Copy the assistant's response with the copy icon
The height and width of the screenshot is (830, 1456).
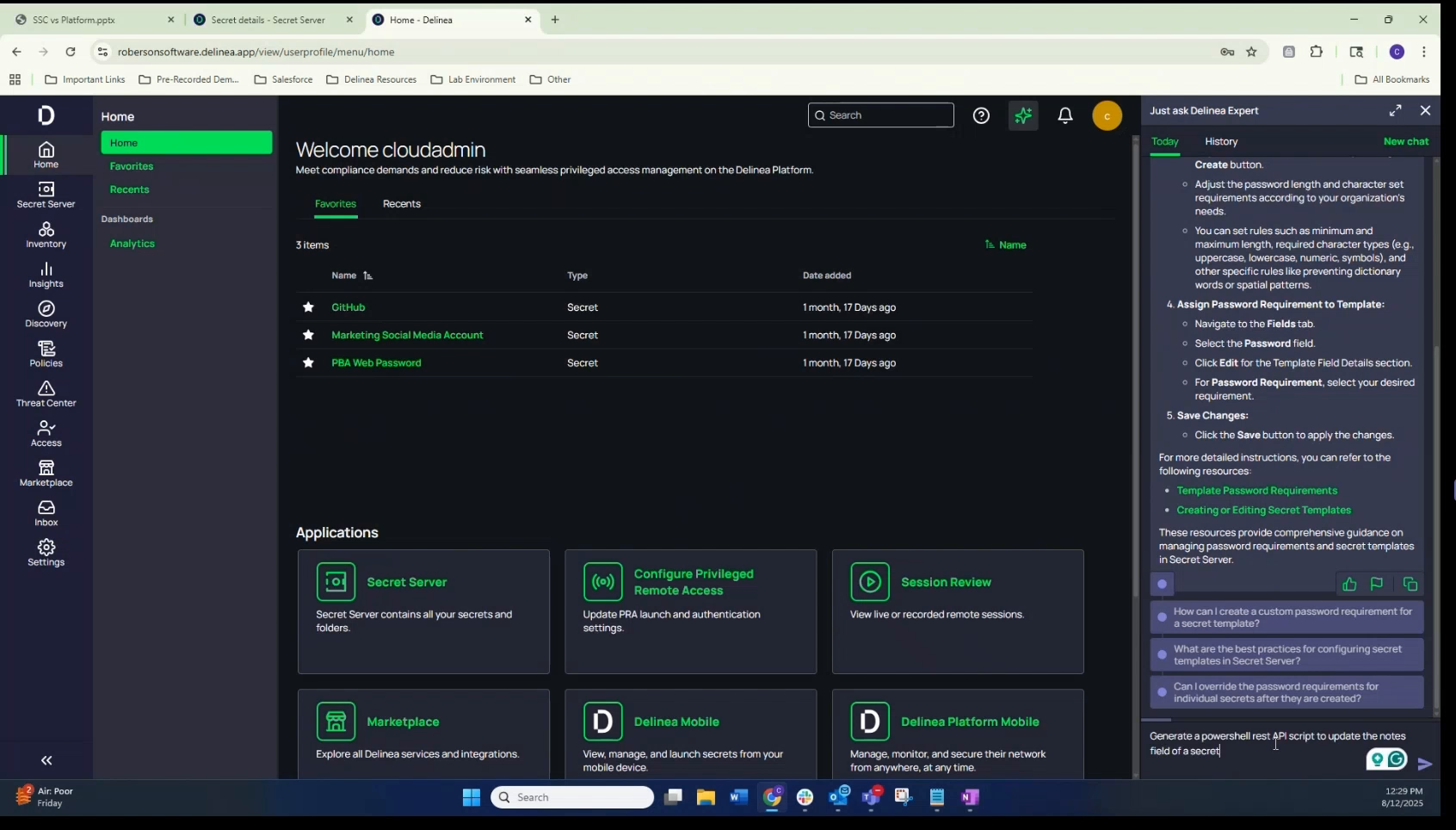[x=1410, y=584]
